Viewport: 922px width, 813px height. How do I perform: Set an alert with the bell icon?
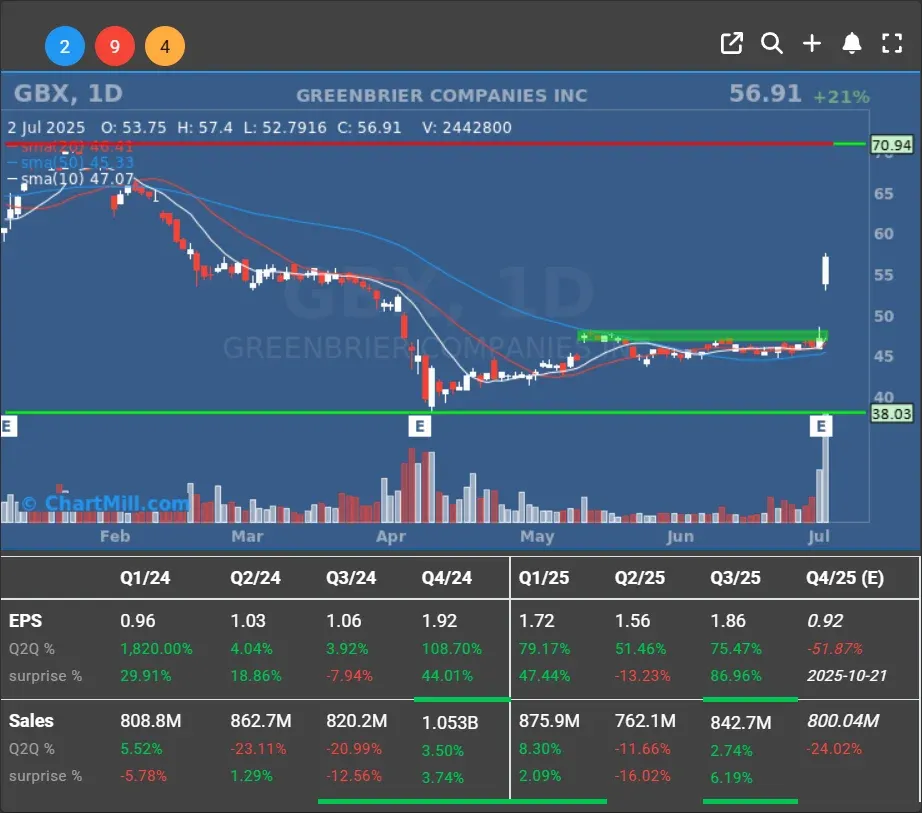point(851,44)
